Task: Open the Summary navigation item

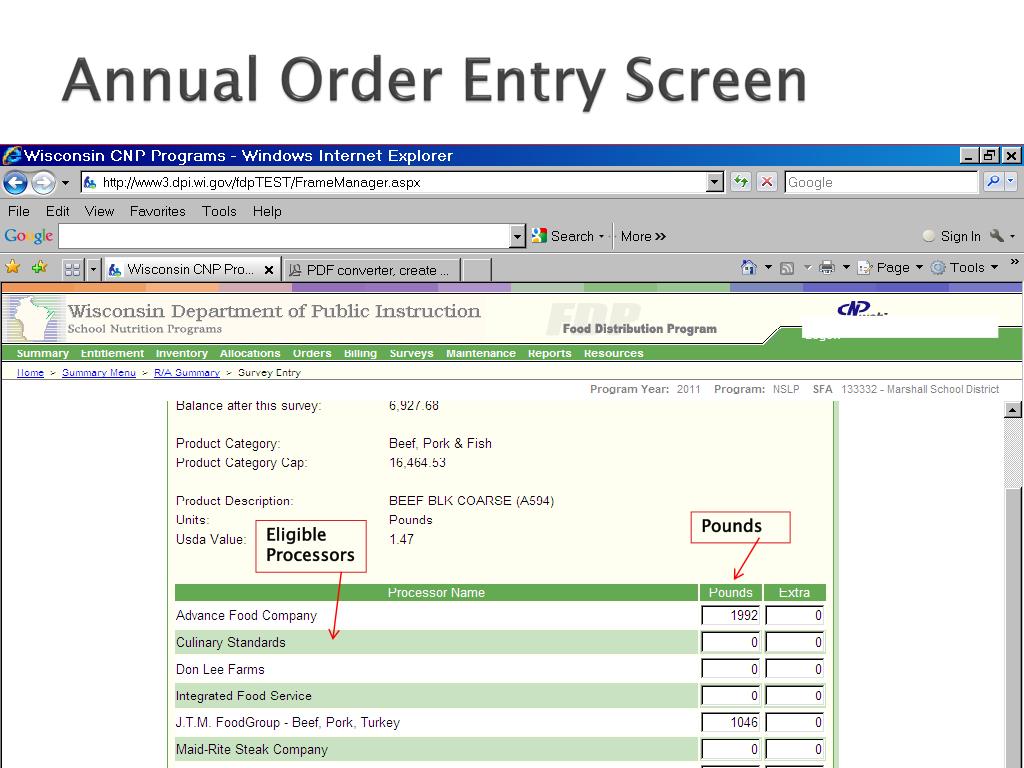Action: [x=42, y=353]
